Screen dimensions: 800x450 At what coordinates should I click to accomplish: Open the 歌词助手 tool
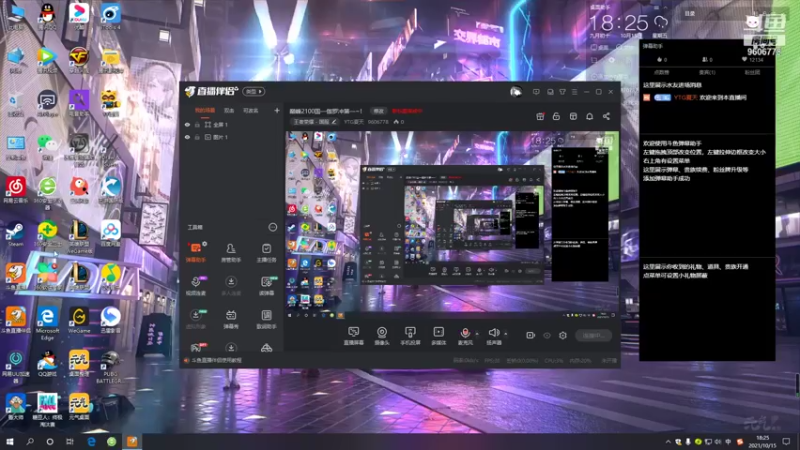click(x=266, y=319)
